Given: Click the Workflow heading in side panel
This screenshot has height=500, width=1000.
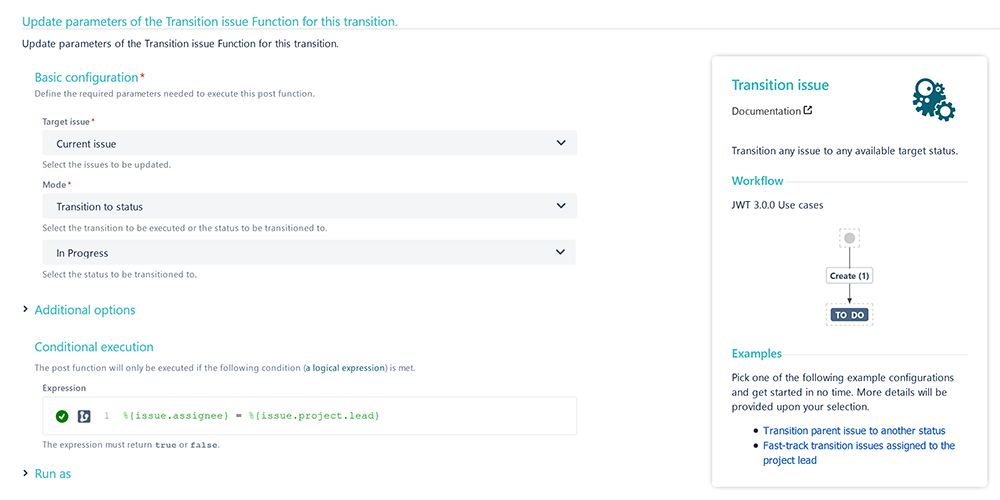Looking at the screenshot, I should pyautogui.click(x=757, y=181).
